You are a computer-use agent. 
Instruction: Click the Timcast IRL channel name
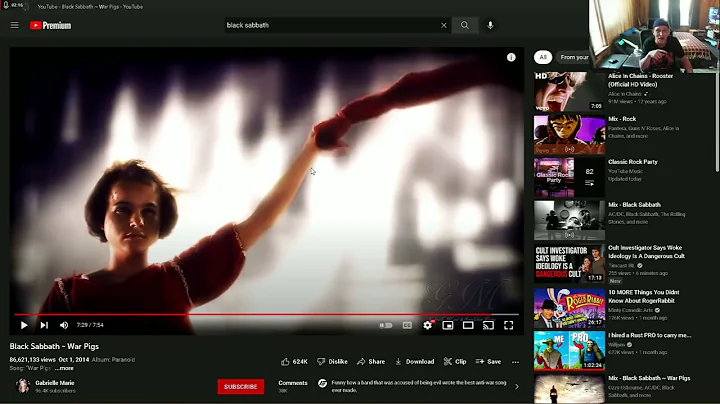[x=621, y=265]
